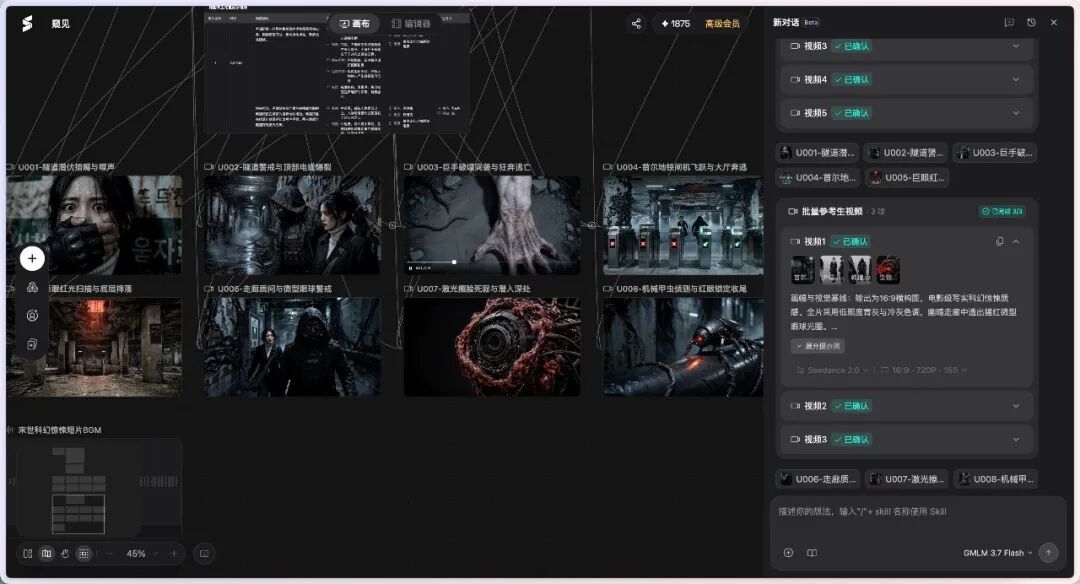
Task: Click the book icon beside the attachment button
Action: [812, 552]
